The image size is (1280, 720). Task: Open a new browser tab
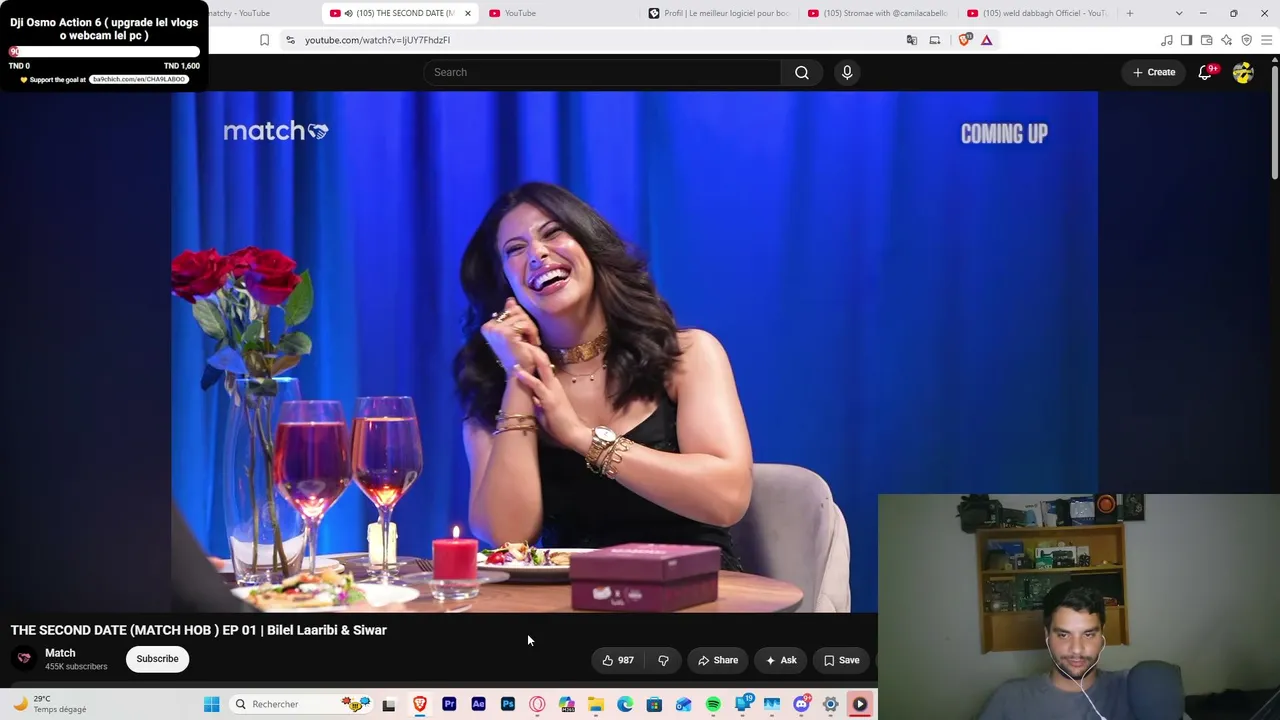tap(1130, 13)
